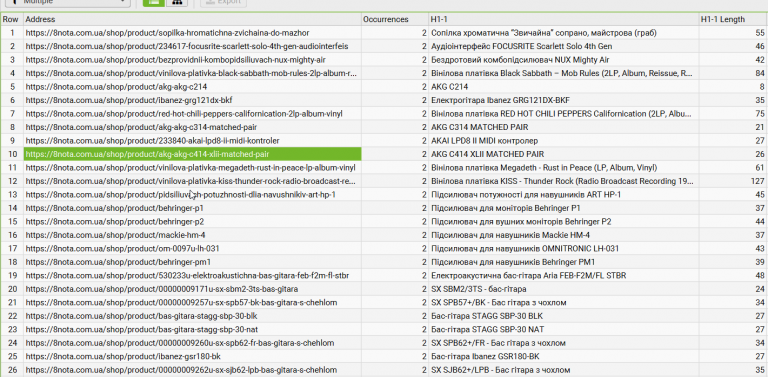Click H1 cell 'Аудіоінтерфейс FOCUSRITE Scarlett Solo 4th Gen'
768x377 pixels.
tap(563, 47)
